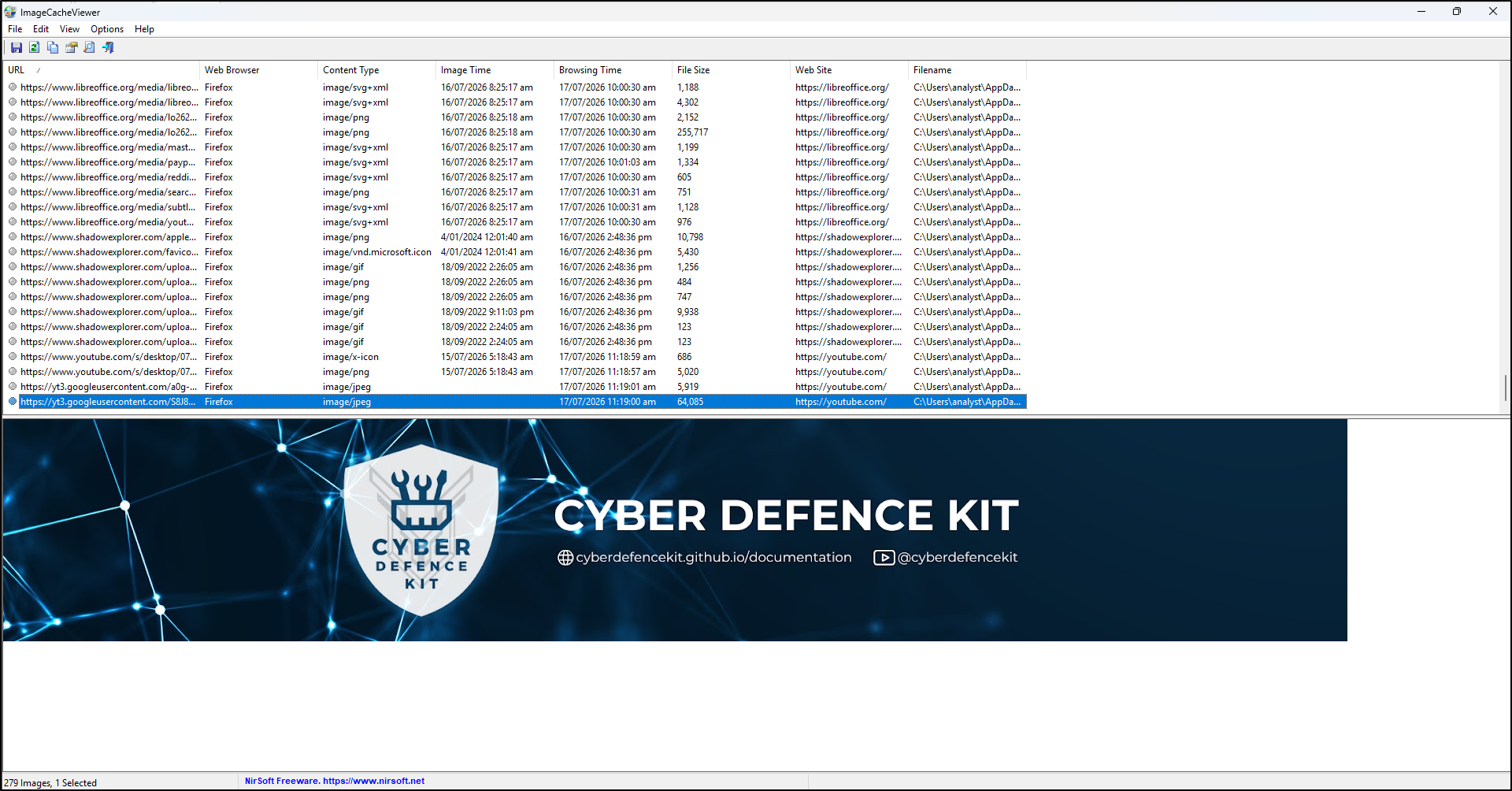Open the Edit menu
1512x791 pixels.
coord(41,29)
